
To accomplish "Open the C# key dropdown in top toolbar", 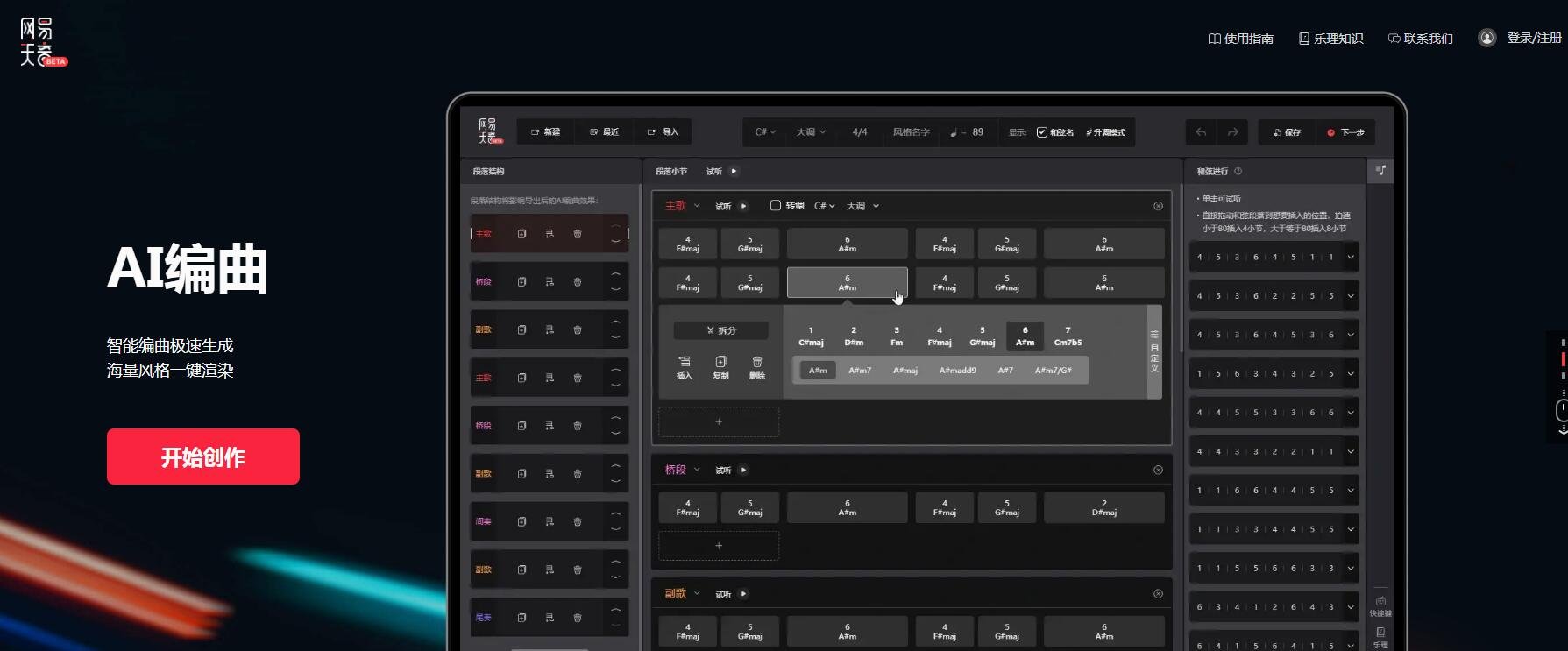I will coord(765,132).
